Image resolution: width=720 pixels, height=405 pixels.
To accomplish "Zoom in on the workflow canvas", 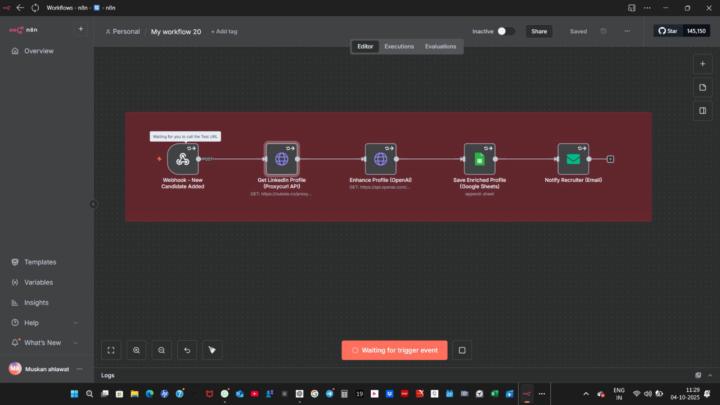I will [x=136, y=350].
